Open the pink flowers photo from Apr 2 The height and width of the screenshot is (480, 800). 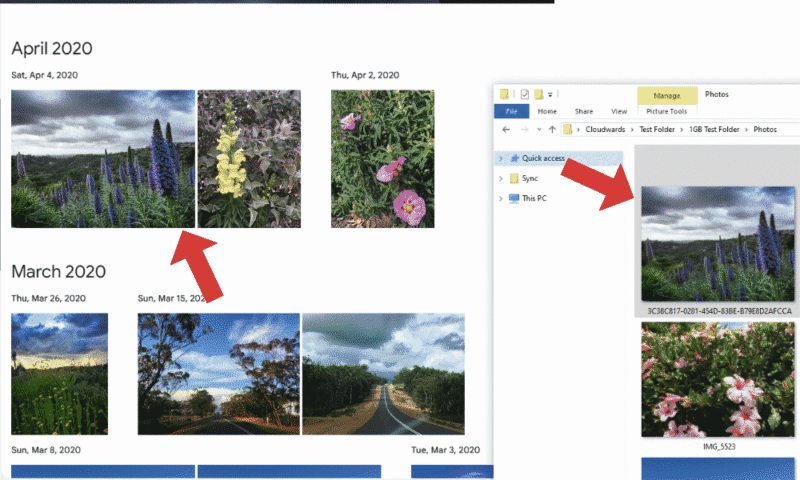(383, 159)
